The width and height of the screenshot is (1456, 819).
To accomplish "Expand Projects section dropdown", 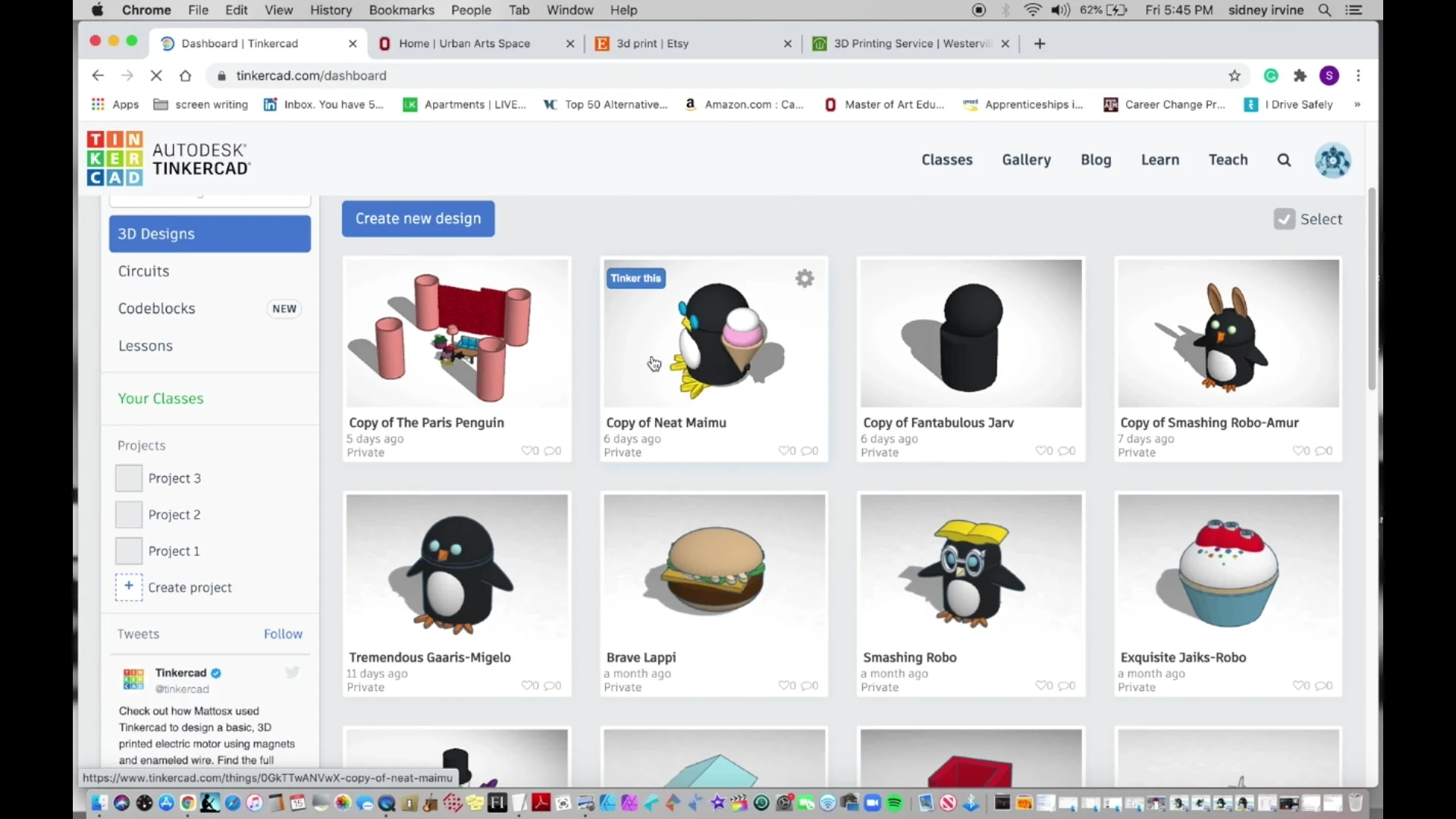I will pos(141,444).
